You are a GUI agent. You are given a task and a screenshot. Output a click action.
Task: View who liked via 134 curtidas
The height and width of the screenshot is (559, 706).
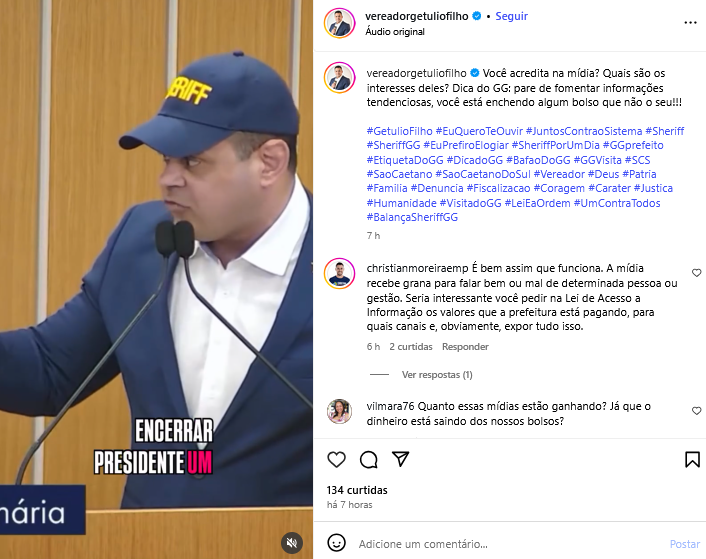tap(357, 490)
